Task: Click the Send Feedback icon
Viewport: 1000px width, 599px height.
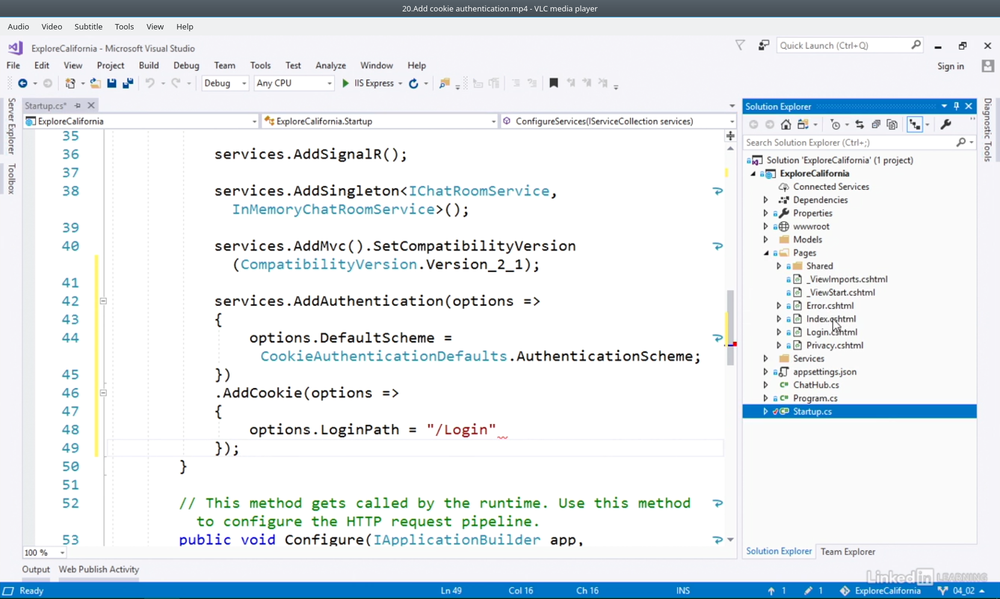Action: point(763,45)
